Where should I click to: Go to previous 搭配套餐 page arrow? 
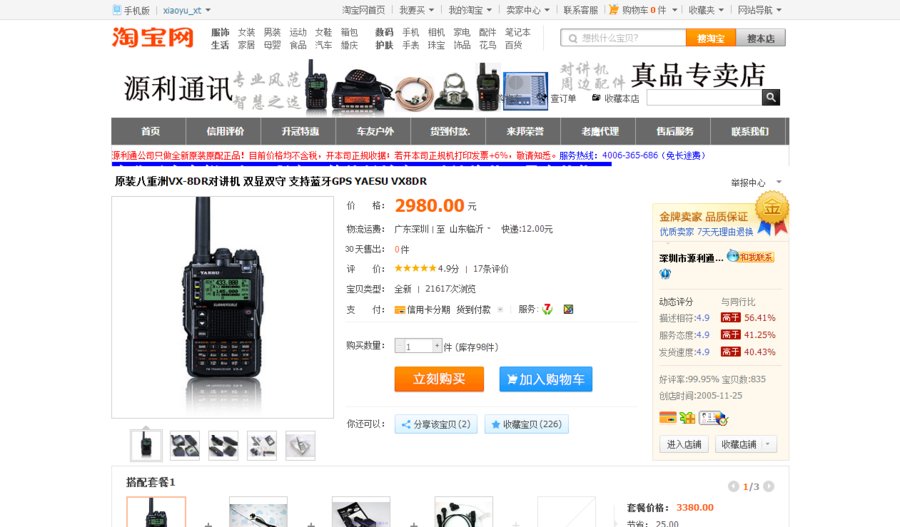[x=733, y=486]
